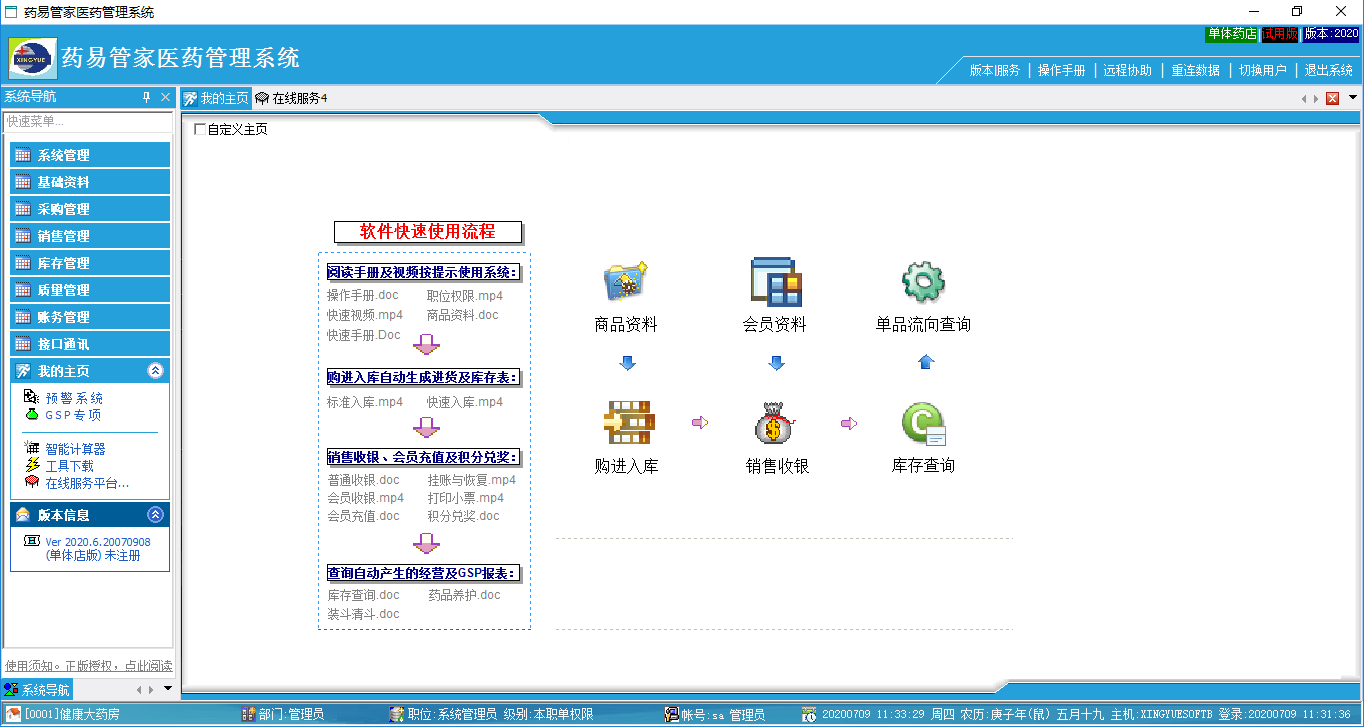Open the 商品资料 icon
This screenshot has width=1364, height=727.
pos(626,281)
